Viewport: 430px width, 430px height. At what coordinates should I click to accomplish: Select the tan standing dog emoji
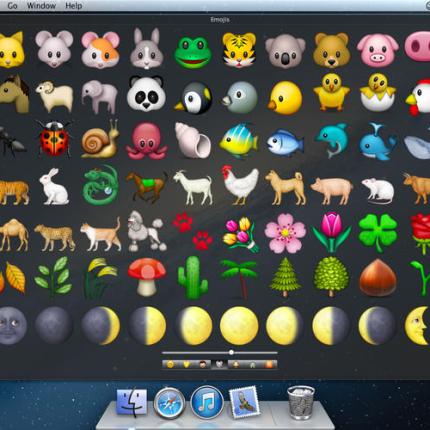(x=285, y=188)
